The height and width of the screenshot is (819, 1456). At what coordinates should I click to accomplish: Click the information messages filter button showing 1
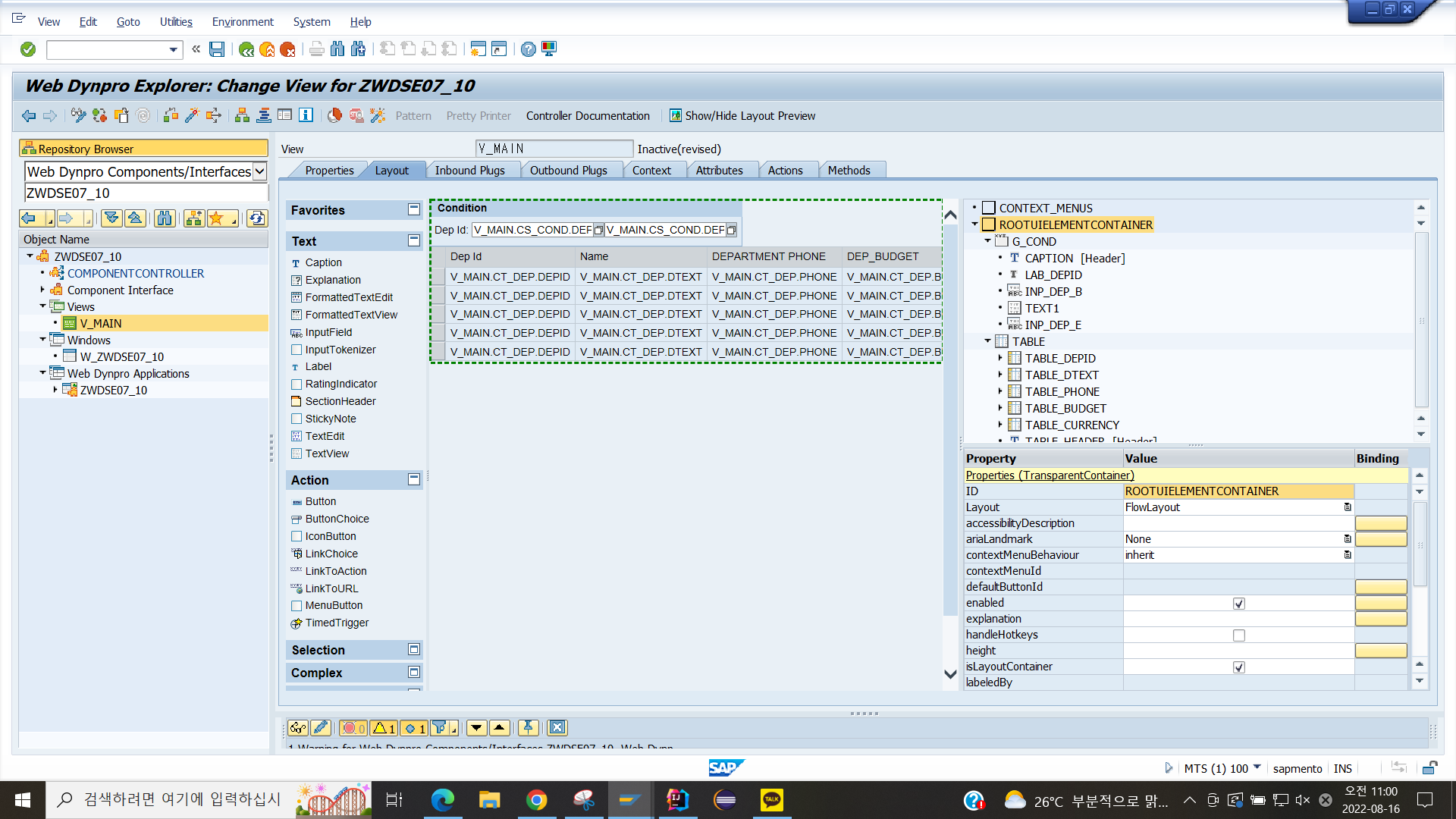(414, 728)
